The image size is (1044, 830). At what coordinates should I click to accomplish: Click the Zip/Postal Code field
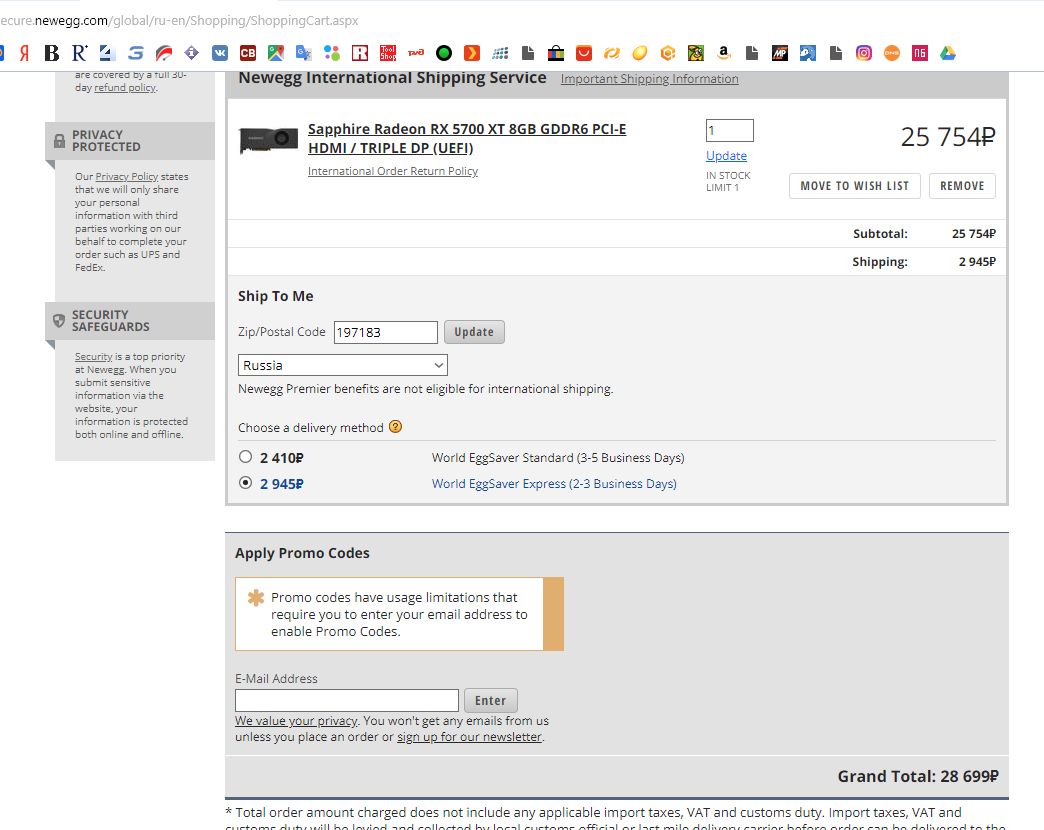[386, 332]
